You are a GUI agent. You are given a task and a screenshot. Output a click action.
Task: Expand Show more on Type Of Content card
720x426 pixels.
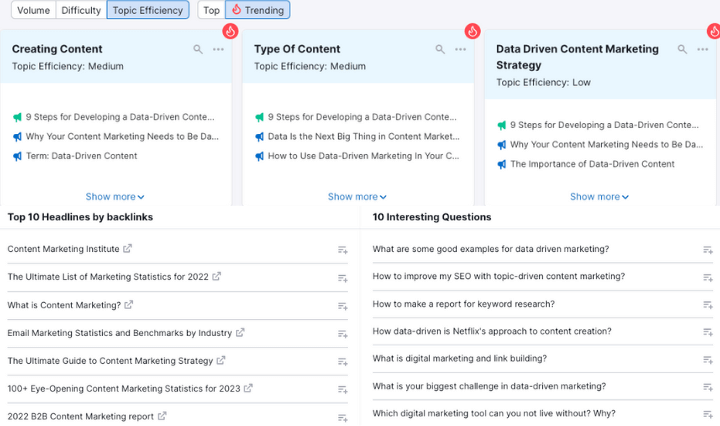point(357,196)
